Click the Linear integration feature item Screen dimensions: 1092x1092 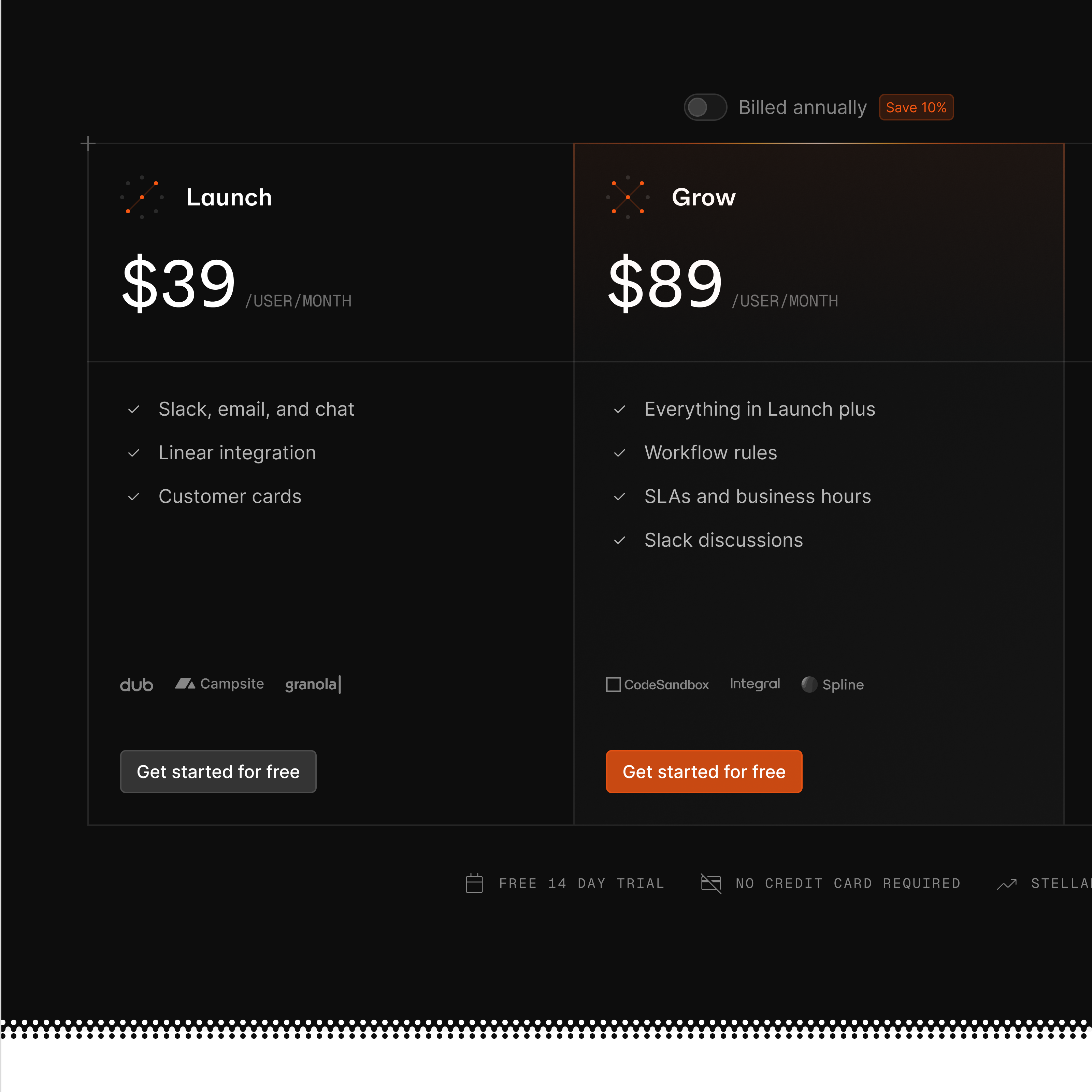tap(221, 453)
